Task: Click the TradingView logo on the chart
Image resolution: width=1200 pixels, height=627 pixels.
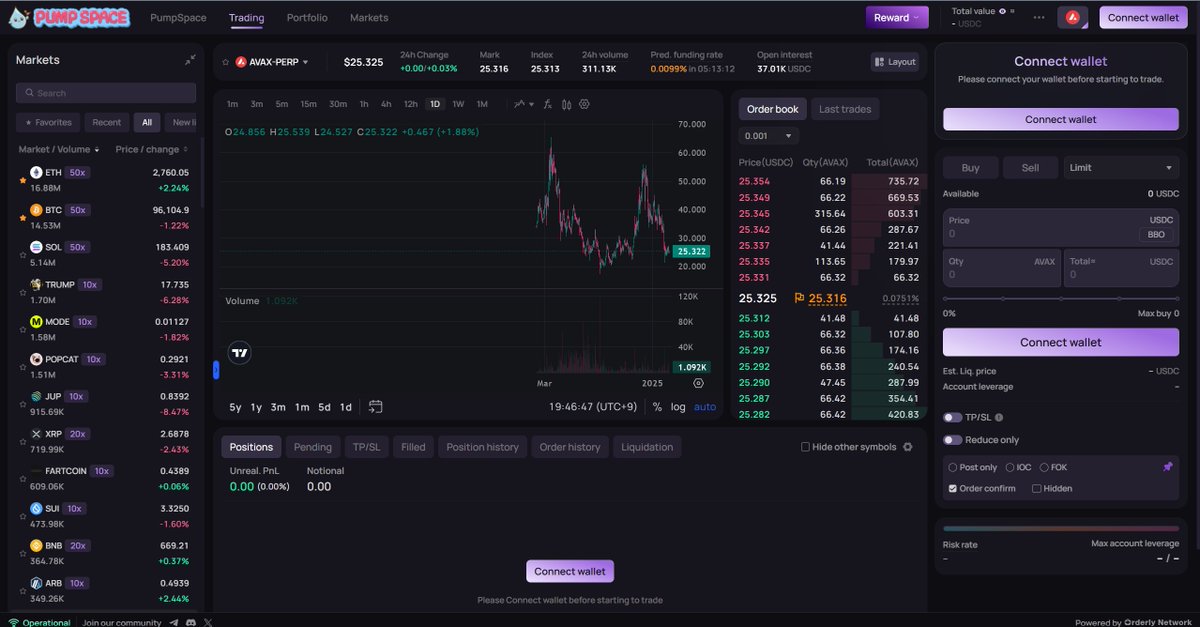Action: (240, 352)
